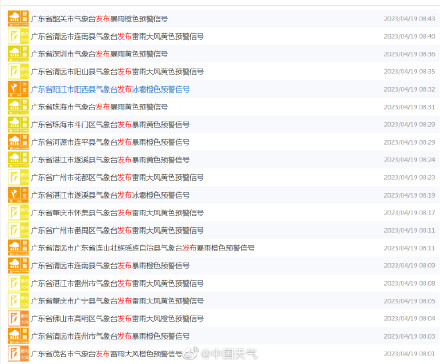Click the timestamp 2023/04/19 08:40

409,36
